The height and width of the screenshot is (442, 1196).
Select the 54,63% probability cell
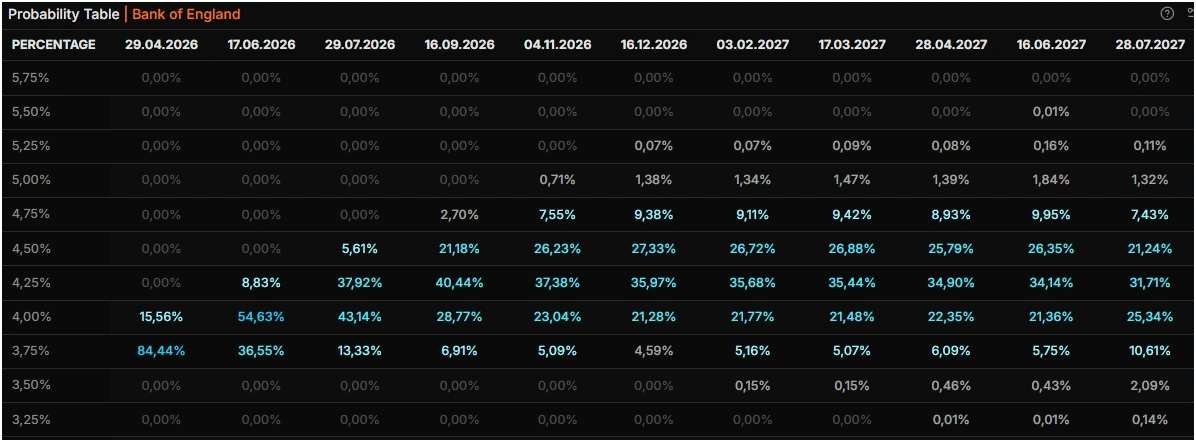[261, 317]
